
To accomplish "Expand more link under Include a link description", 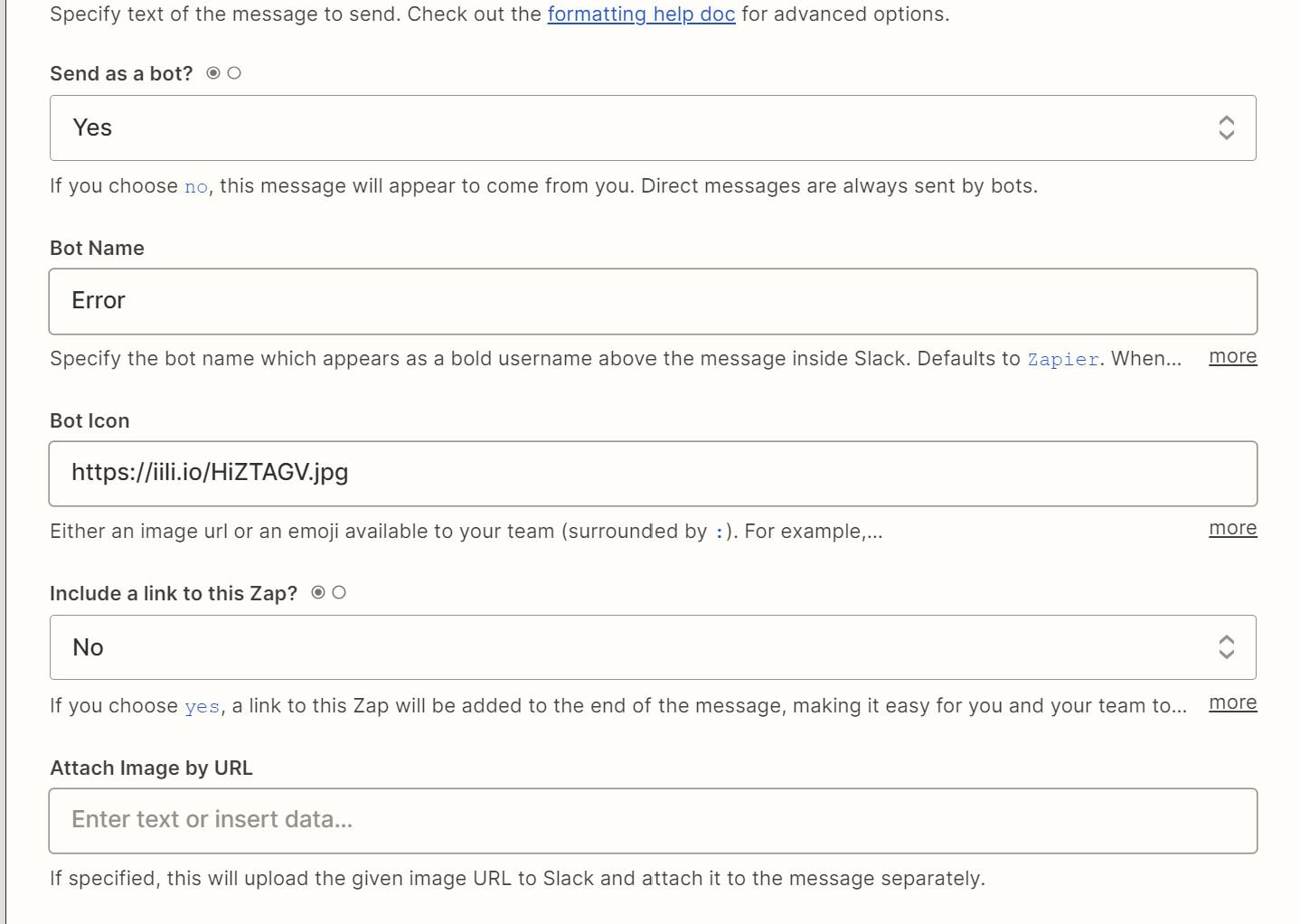I will pyautogui.click(x=1233, y=702).
